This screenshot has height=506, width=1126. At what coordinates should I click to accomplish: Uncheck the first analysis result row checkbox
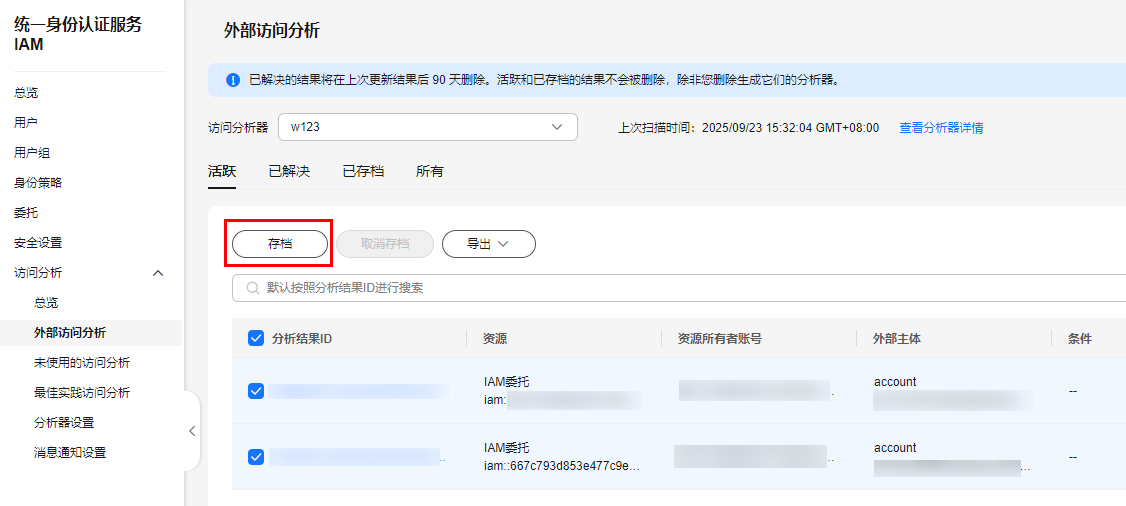click(256, 391)
